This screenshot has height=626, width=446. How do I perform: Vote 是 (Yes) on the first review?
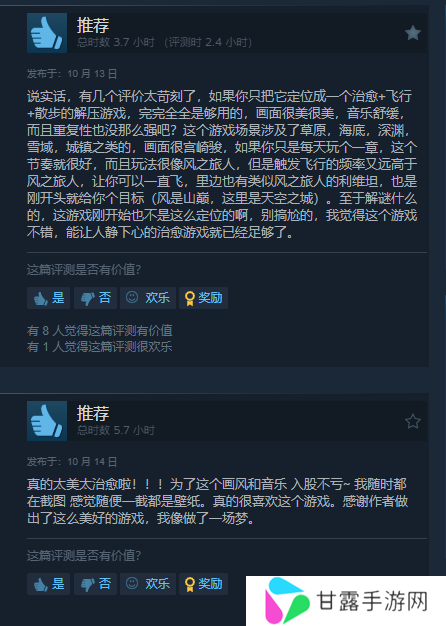(x=48, y=298)
